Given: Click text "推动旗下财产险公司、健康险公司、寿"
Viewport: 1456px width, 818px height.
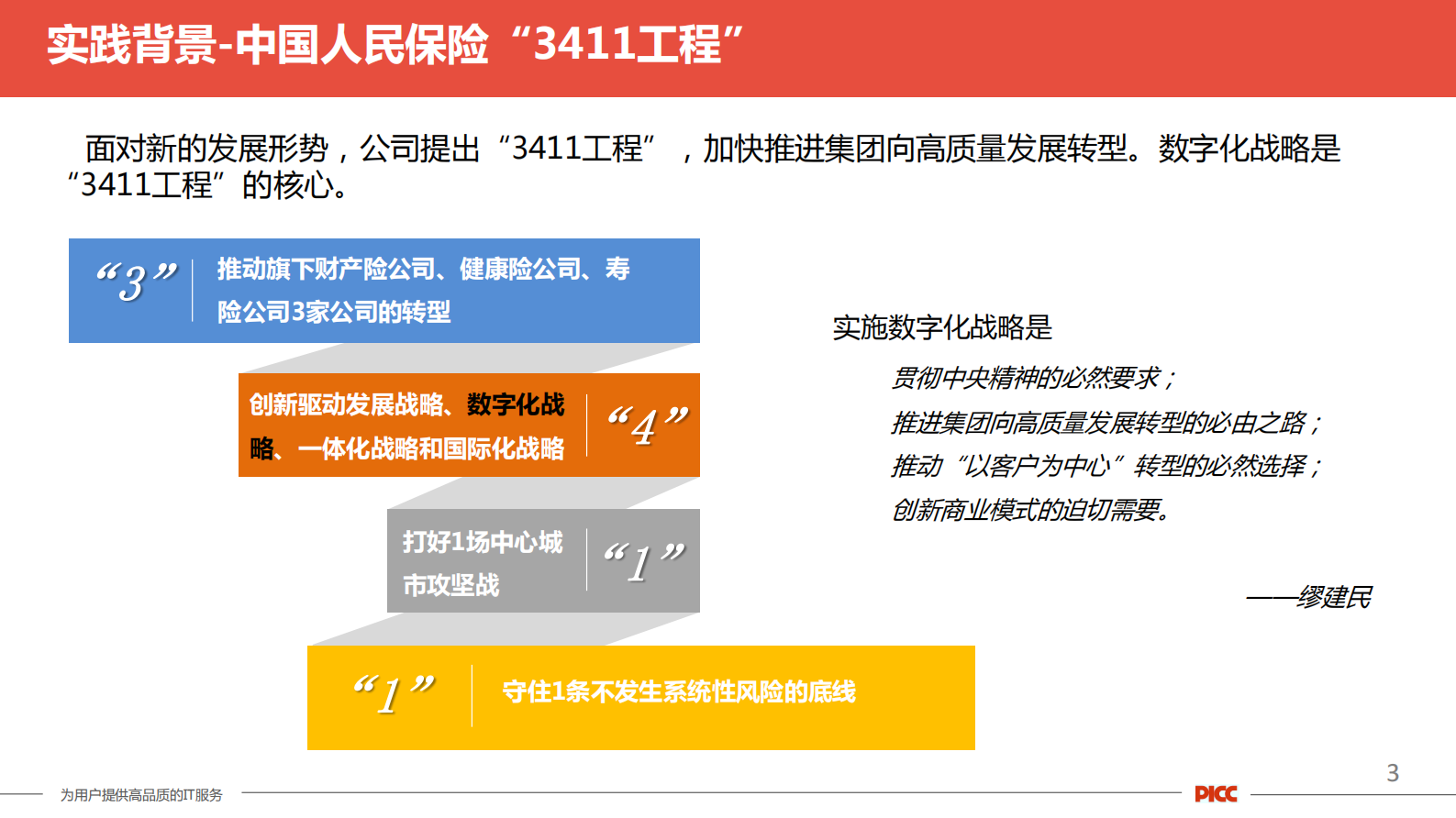Looking at the screenshot, I should coord(424,270).
